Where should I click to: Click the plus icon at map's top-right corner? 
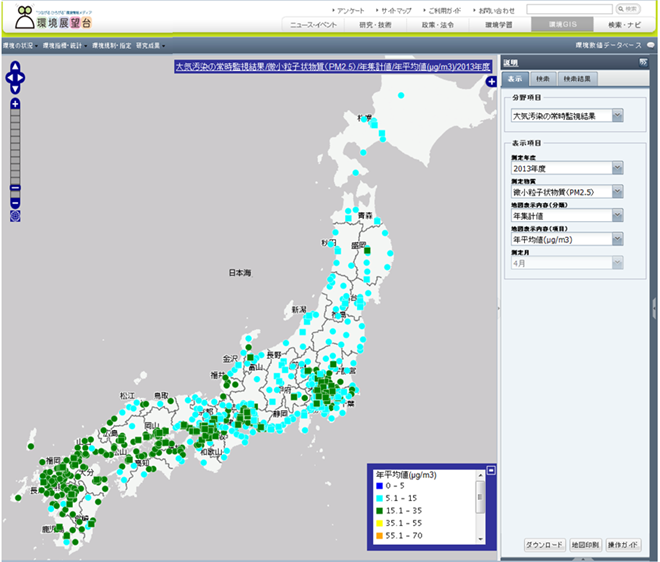(492, 80)
